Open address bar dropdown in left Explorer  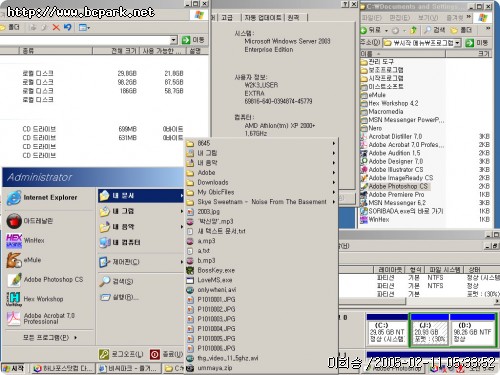(173, 40)
